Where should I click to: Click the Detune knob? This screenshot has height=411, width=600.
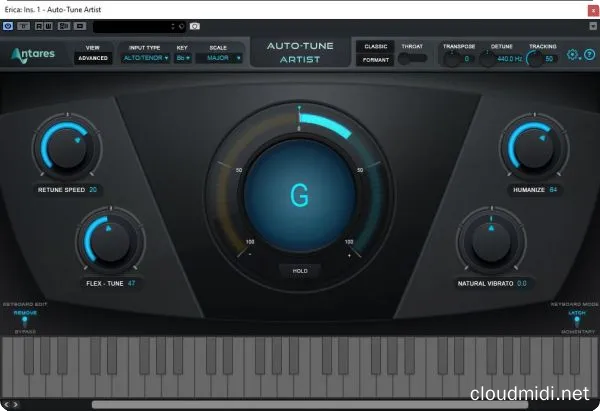[488, 59]
